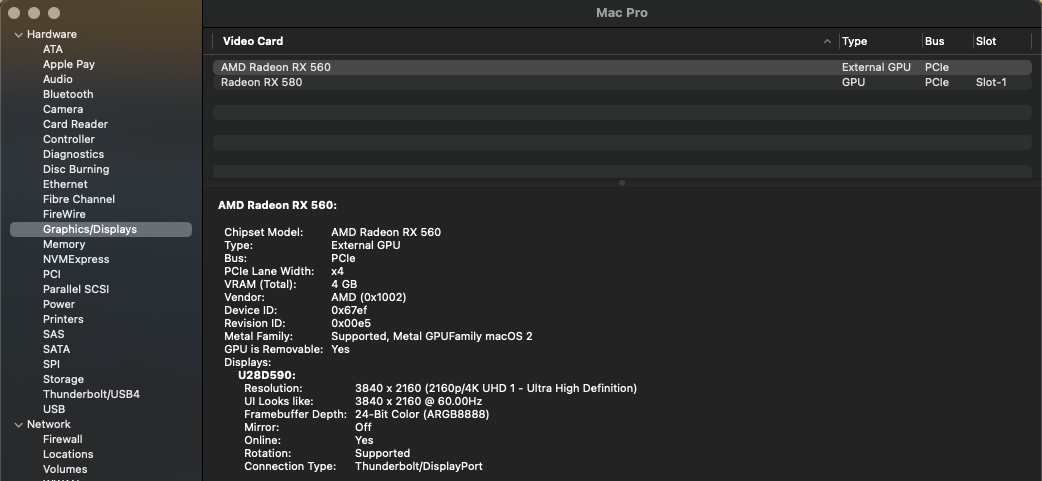The height and width of the screenshot is (481, 1042).
Task: Grab the split pane divider handle
Action: pos(622,183)
